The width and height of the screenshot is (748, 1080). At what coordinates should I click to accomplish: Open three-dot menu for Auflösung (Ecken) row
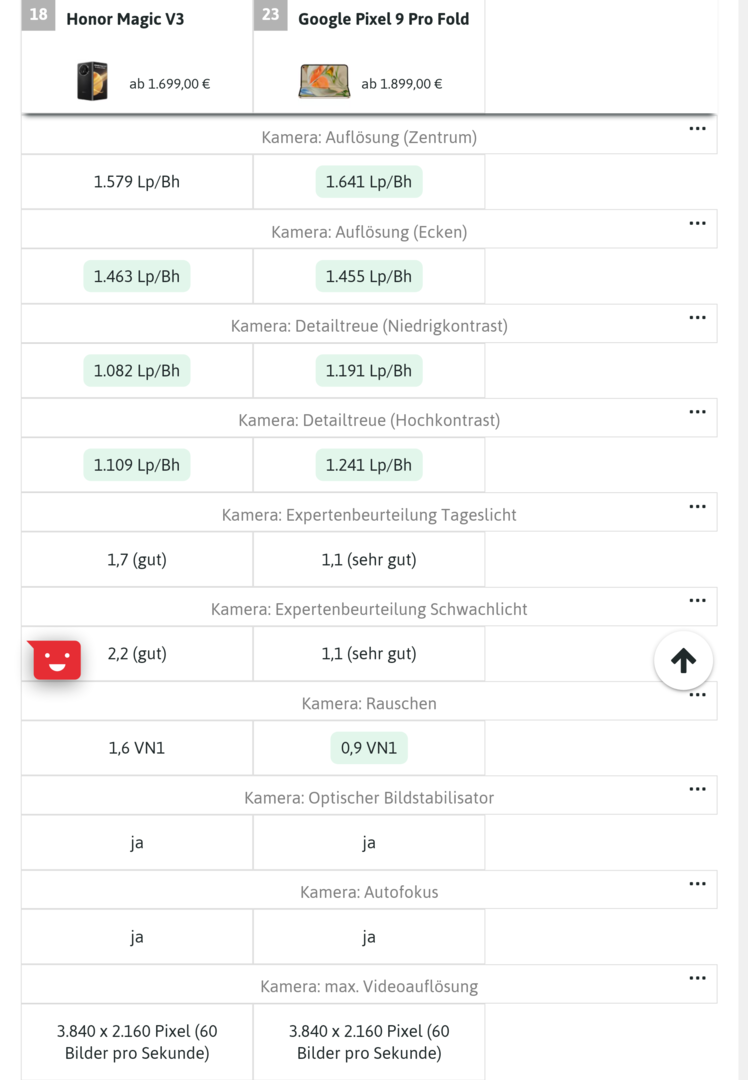pos(697,223)
